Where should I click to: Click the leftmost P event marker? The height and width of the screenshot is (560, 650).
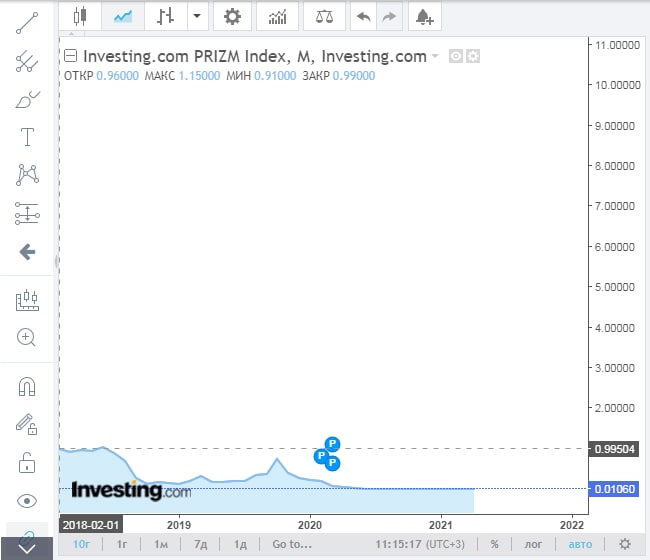point(321,456)
